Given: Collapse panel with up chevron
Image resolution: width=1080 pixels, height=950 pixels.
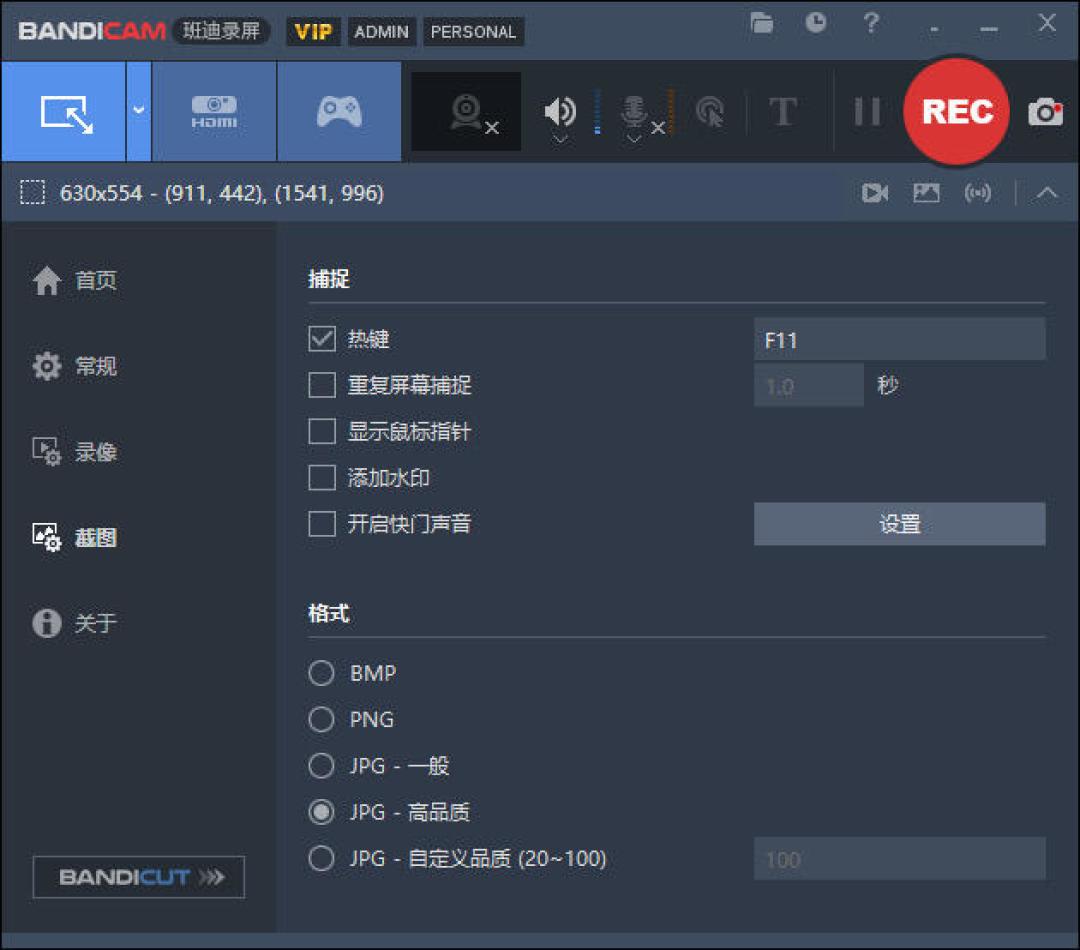Looking at the screenshot, I should (x=1047, y=193).
